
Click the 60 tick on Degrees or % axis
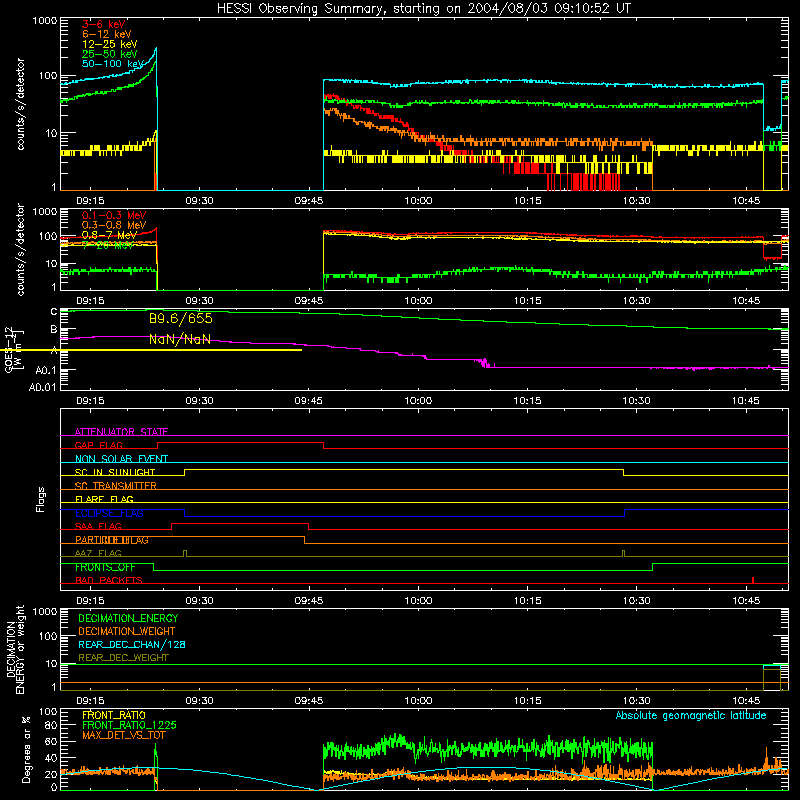tap(51, 741)
